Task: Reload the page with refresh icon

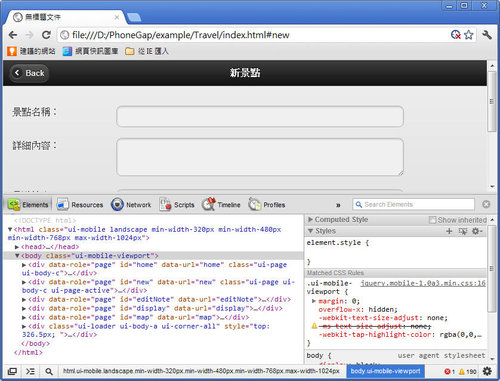Action: 46,35
